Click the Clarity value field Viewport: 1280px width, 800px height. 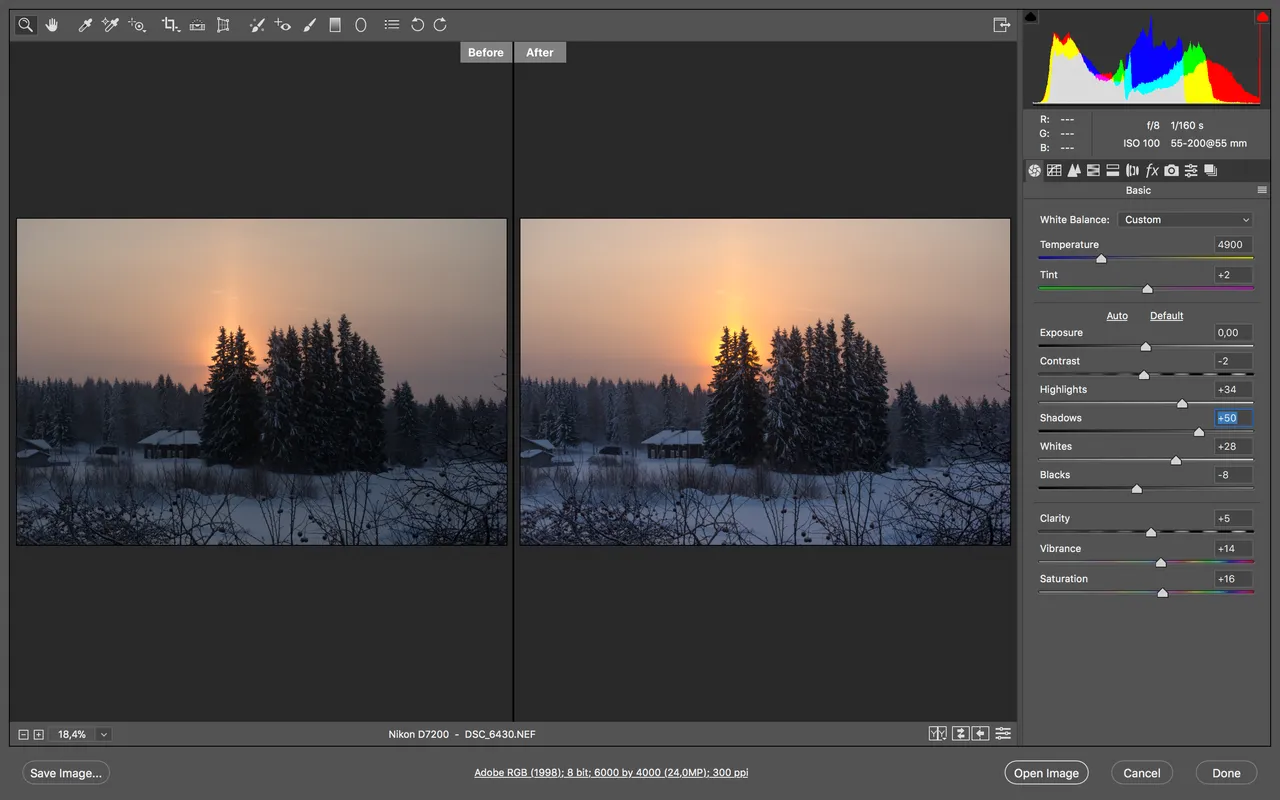1234,519
